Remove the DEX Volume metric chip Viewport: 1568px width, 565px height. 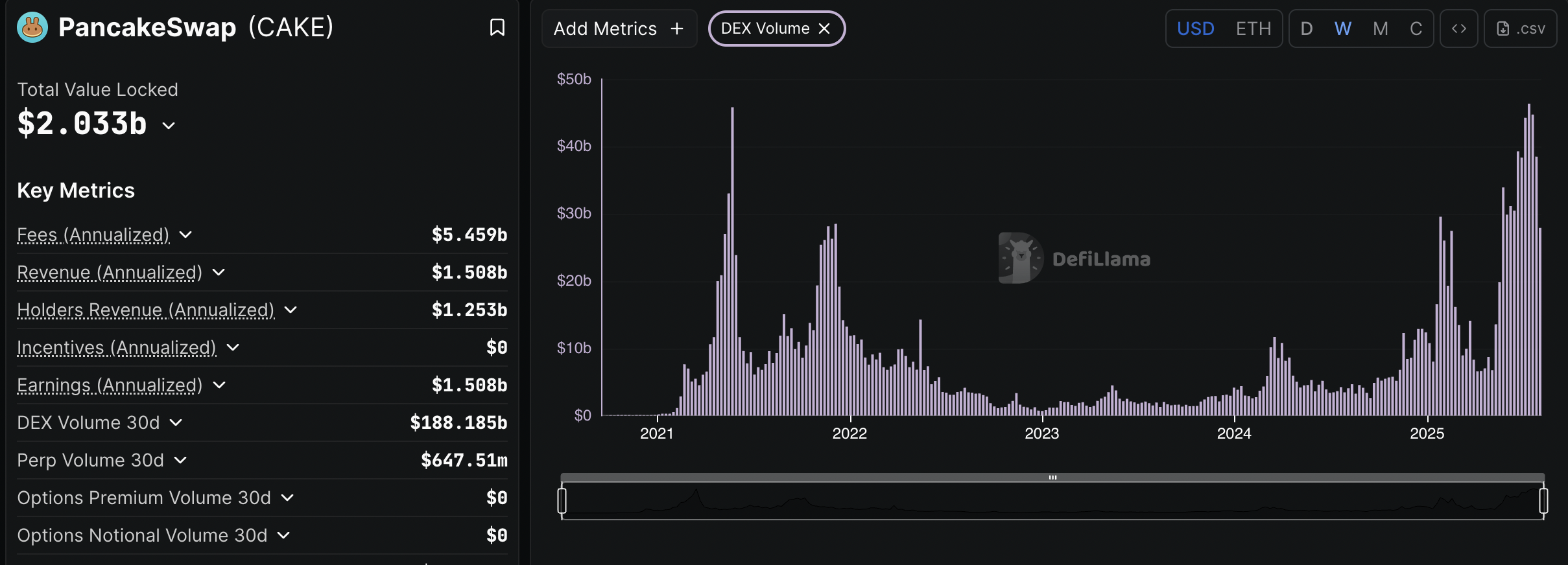click(x=824, y=29)
